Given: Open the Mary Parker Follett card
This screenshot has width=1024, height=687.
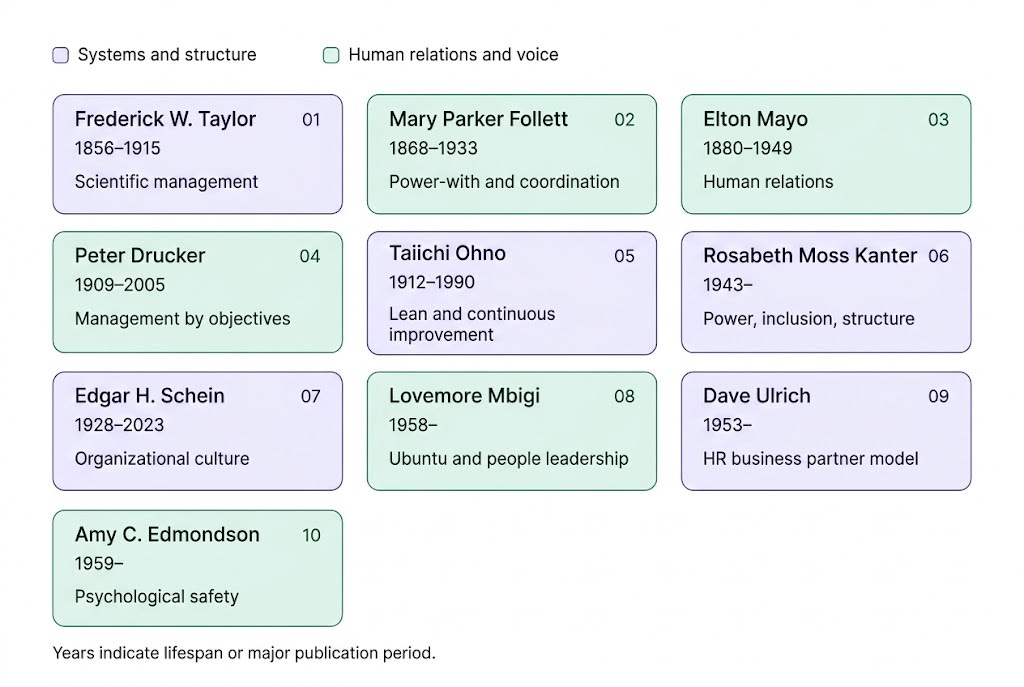Looking at the screenshot, I should click(x=512, y=154).
